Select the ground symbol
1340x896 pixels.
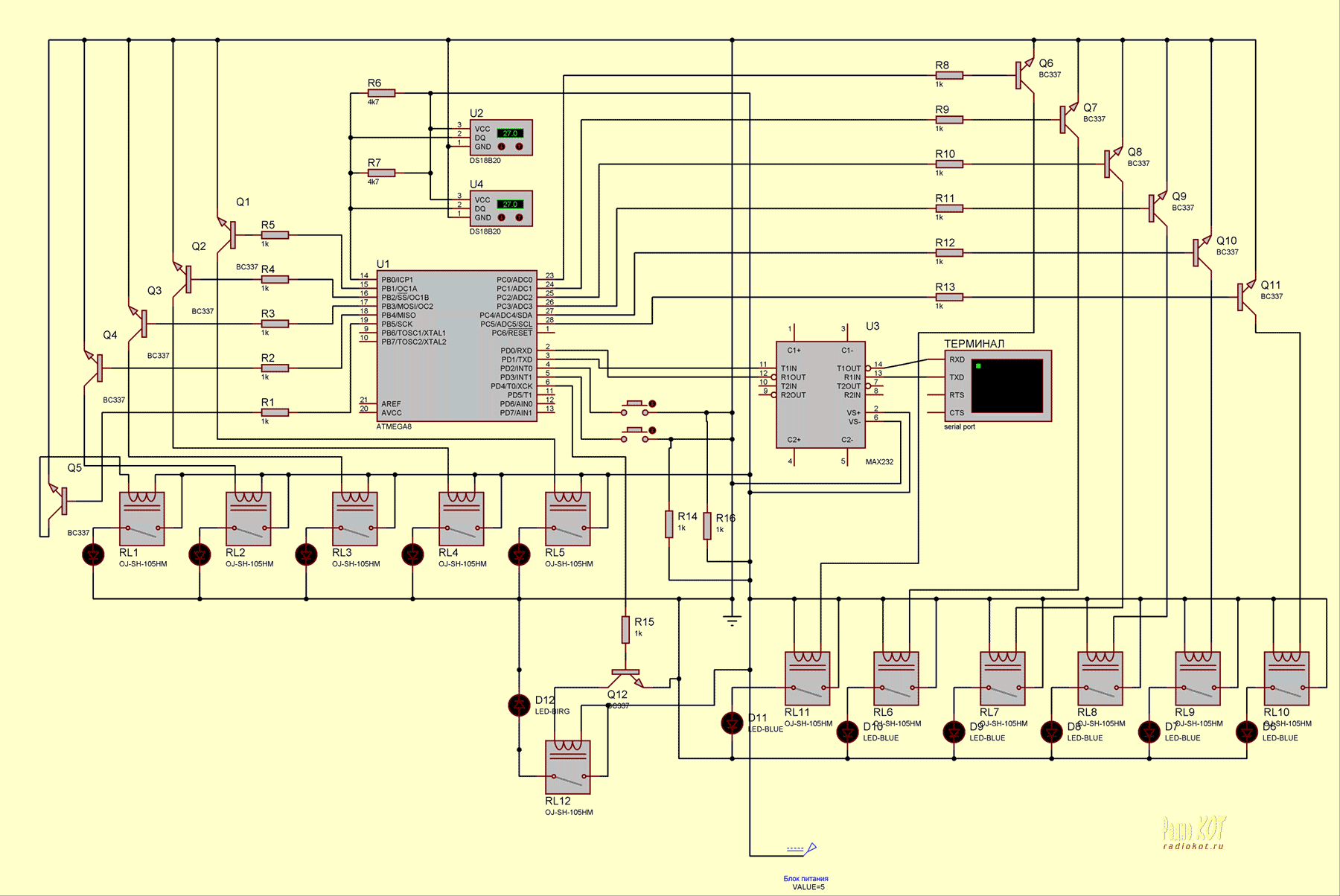(x=733, y=621)
